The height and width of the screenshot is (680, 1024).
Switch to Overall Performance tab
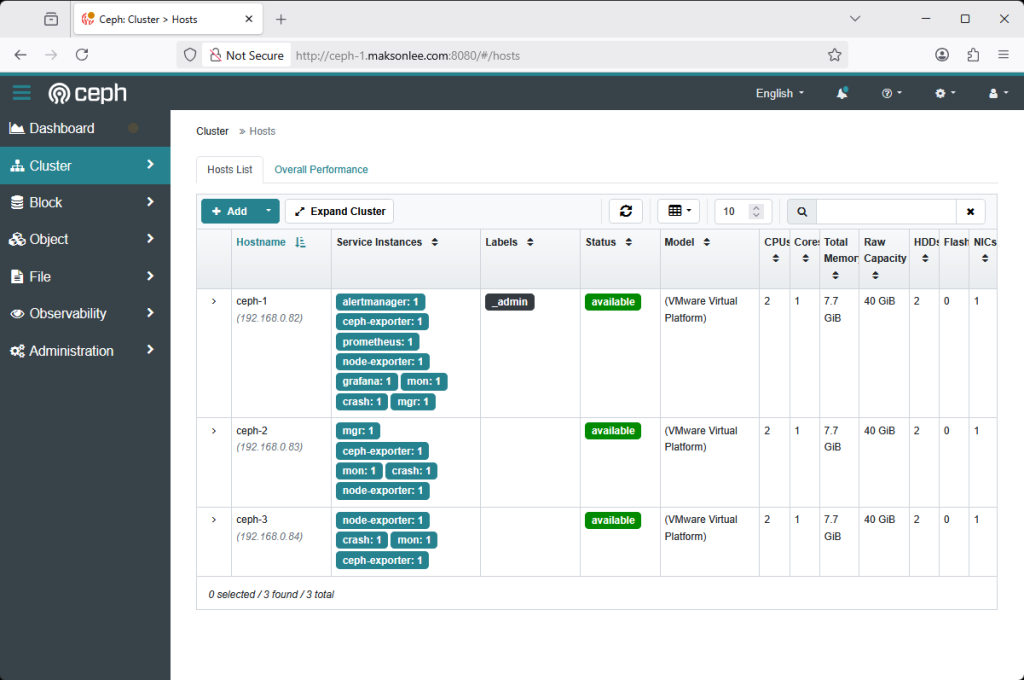(321, 169)
